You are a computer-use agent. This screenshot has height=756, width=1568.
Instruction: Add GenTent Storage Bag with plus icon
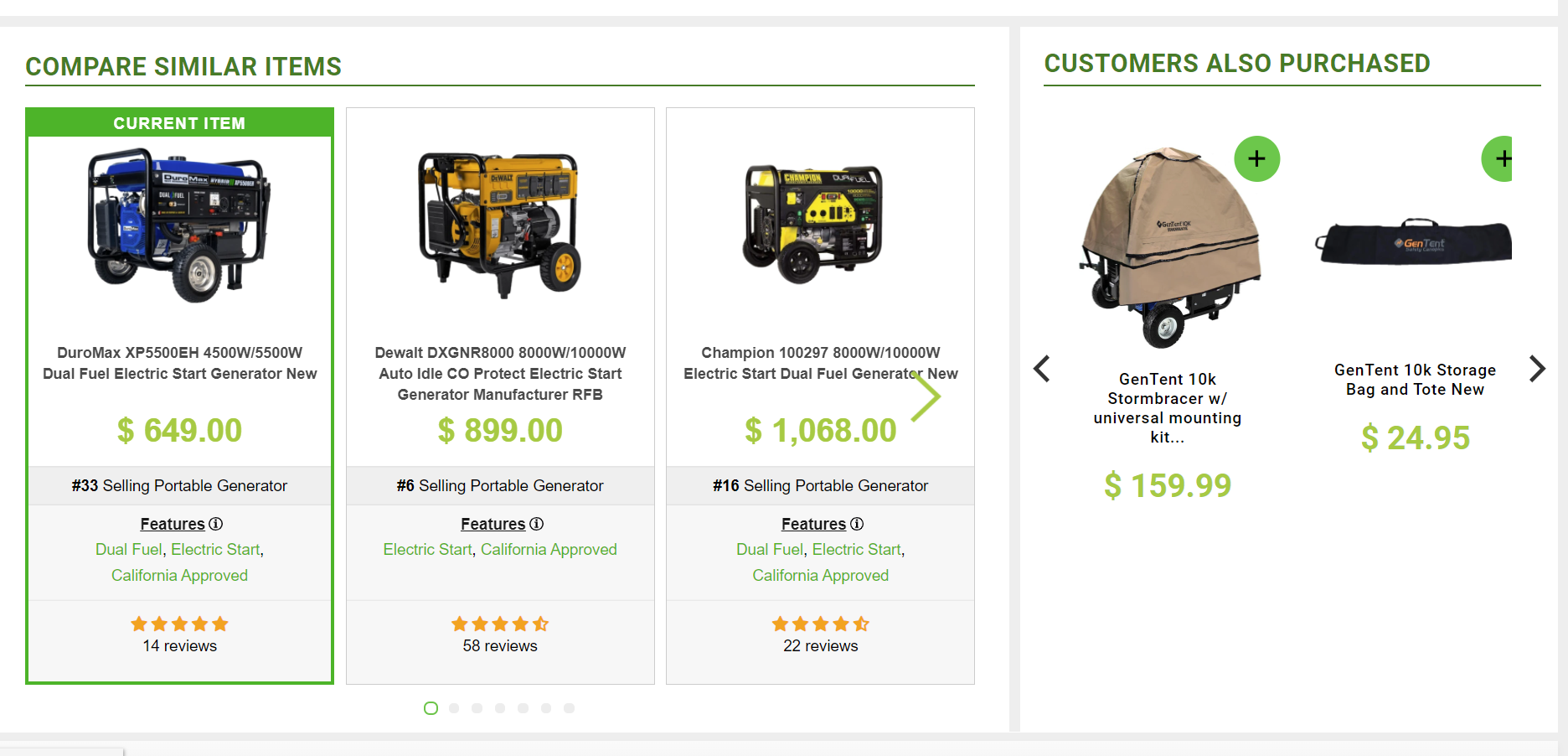(1498, 158)
